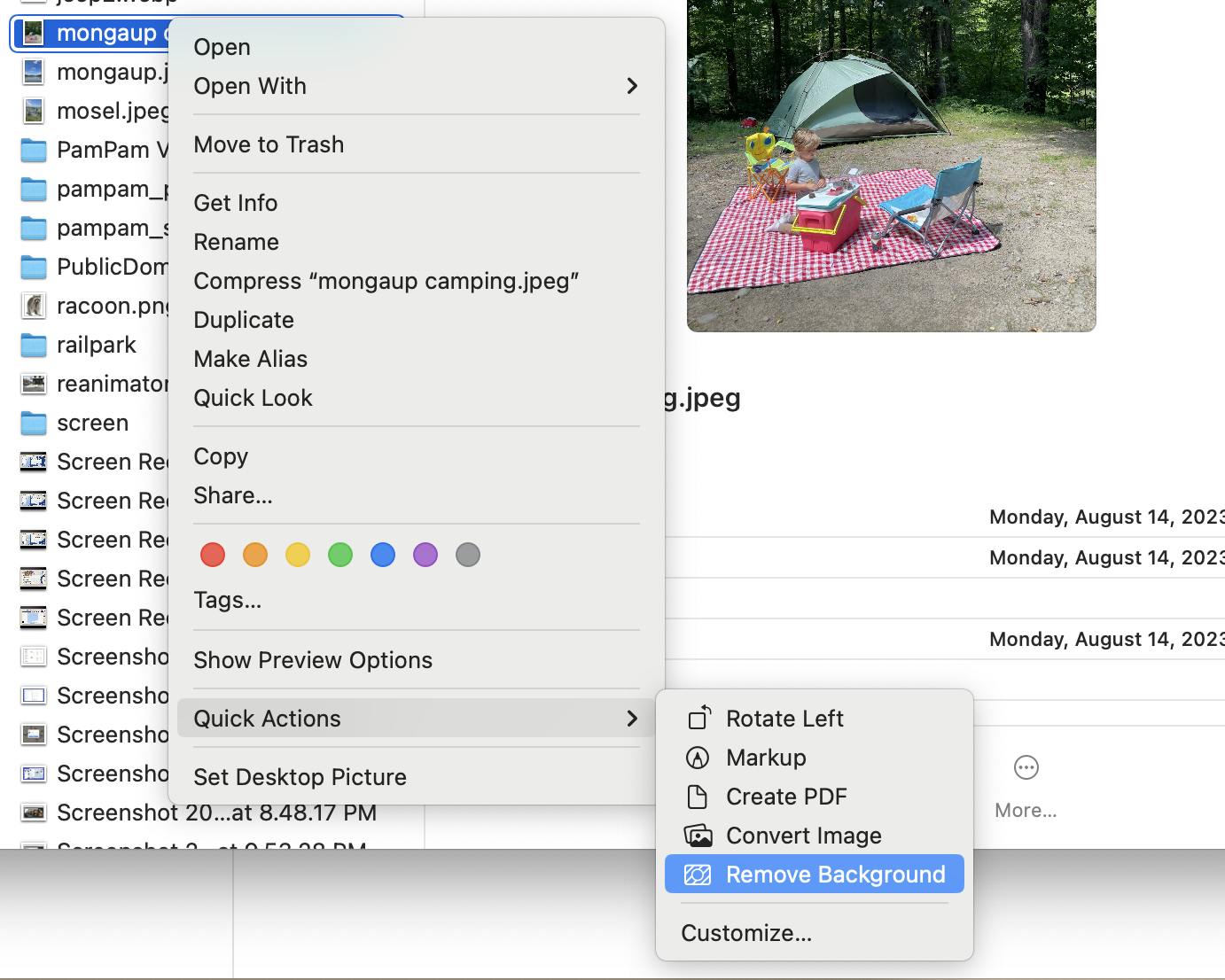Choose Open from the context menu
Image resolution: width=1225 pixels, height=980 pixels.
click(417, 47)
